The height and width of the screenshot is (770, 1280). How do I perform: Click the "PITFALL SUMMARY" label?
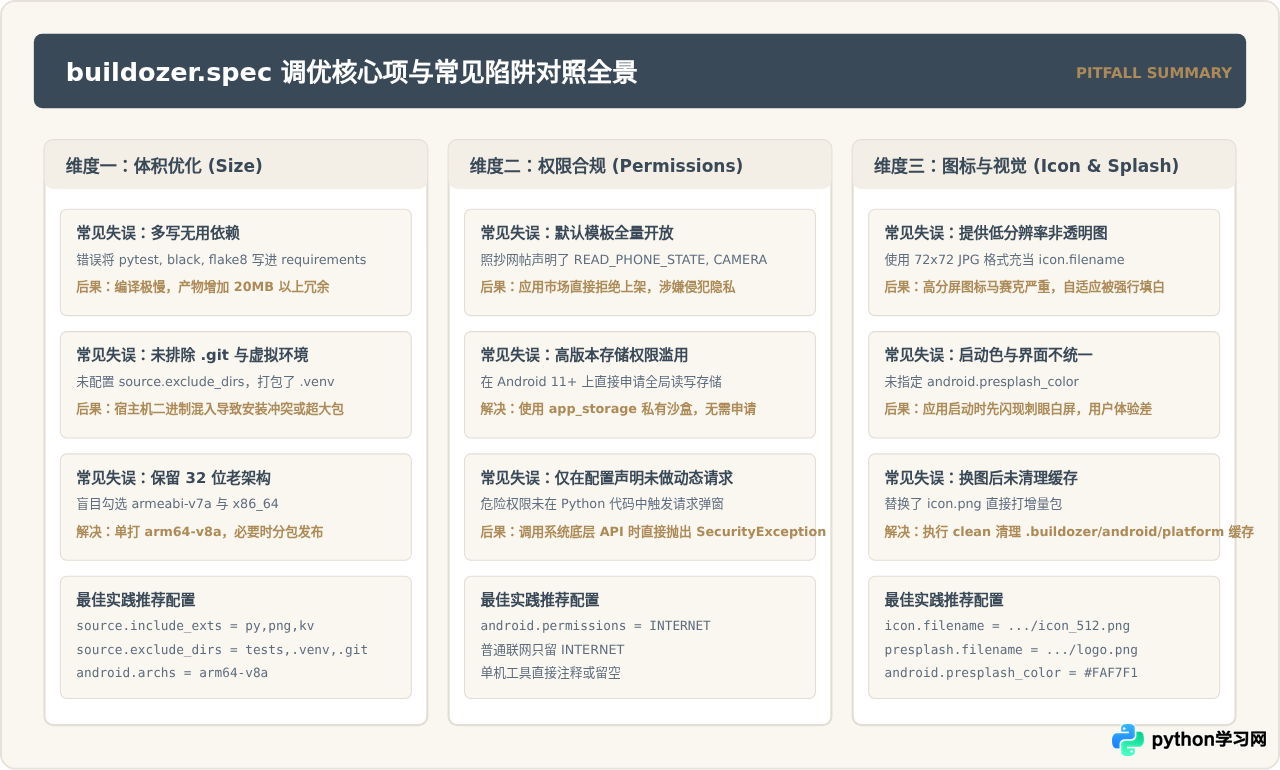pos(1154,73)
